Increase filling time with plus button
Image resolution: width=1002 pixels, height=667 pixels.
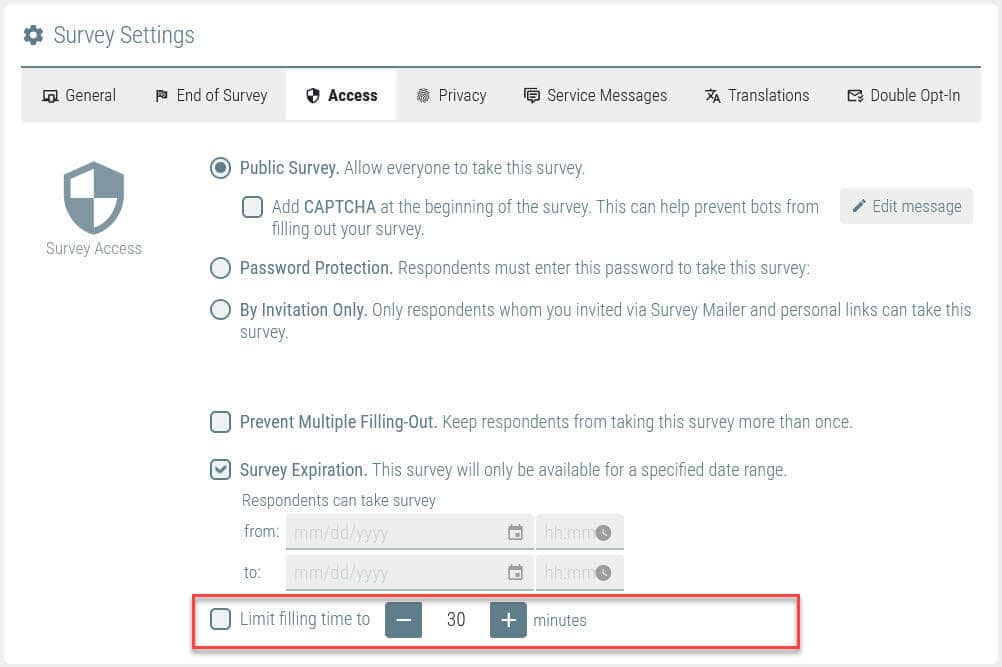click(x=508, y=620)
